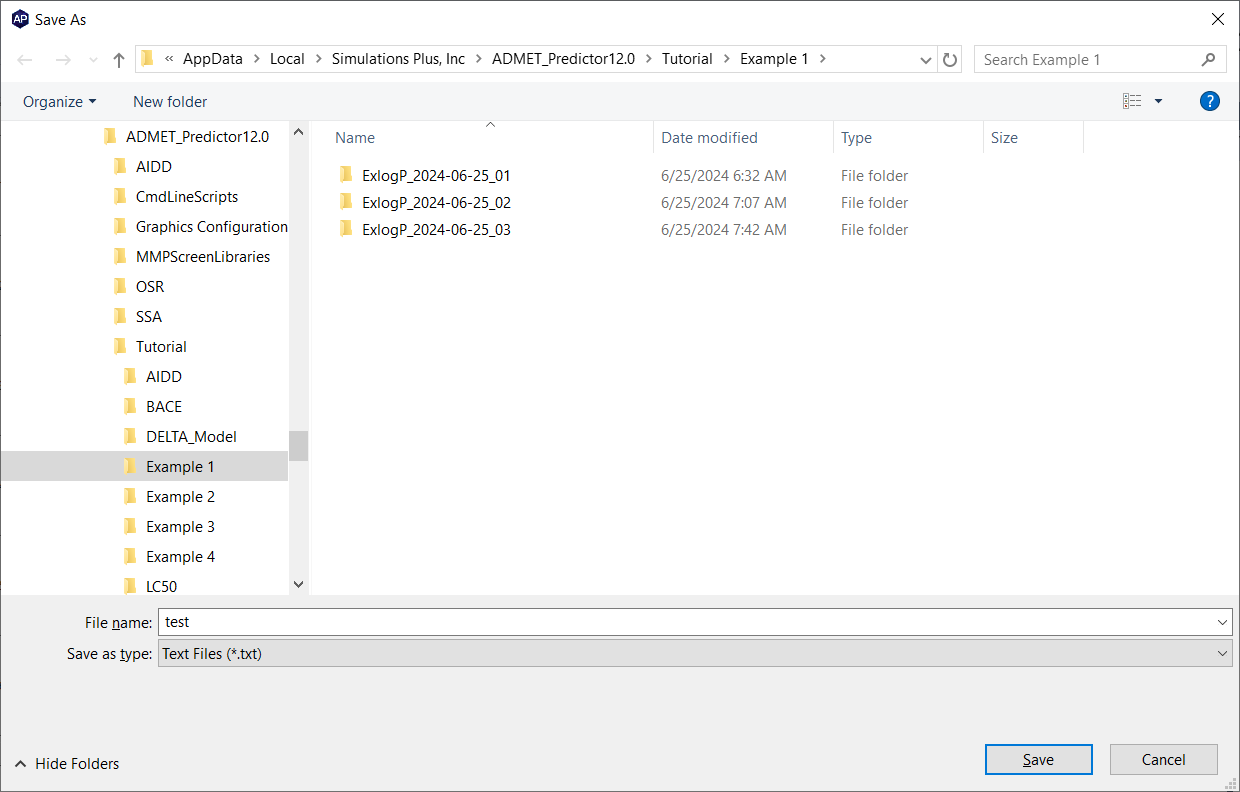Screen dimensions: 1240x792
Task: Click the Save button
Action: click(1038, 759)
